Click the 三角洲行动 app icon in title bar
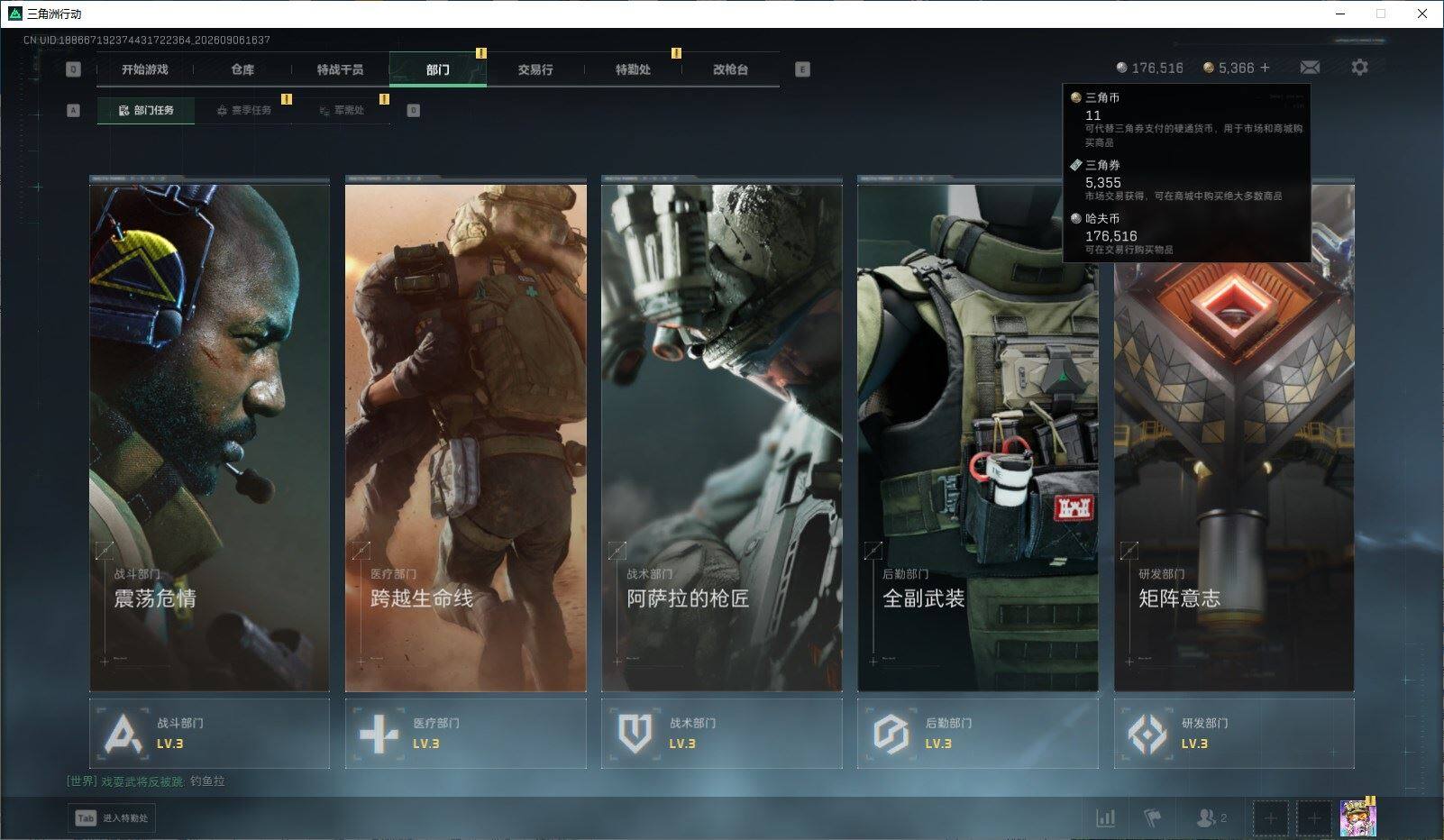 [x=14, y=14]
